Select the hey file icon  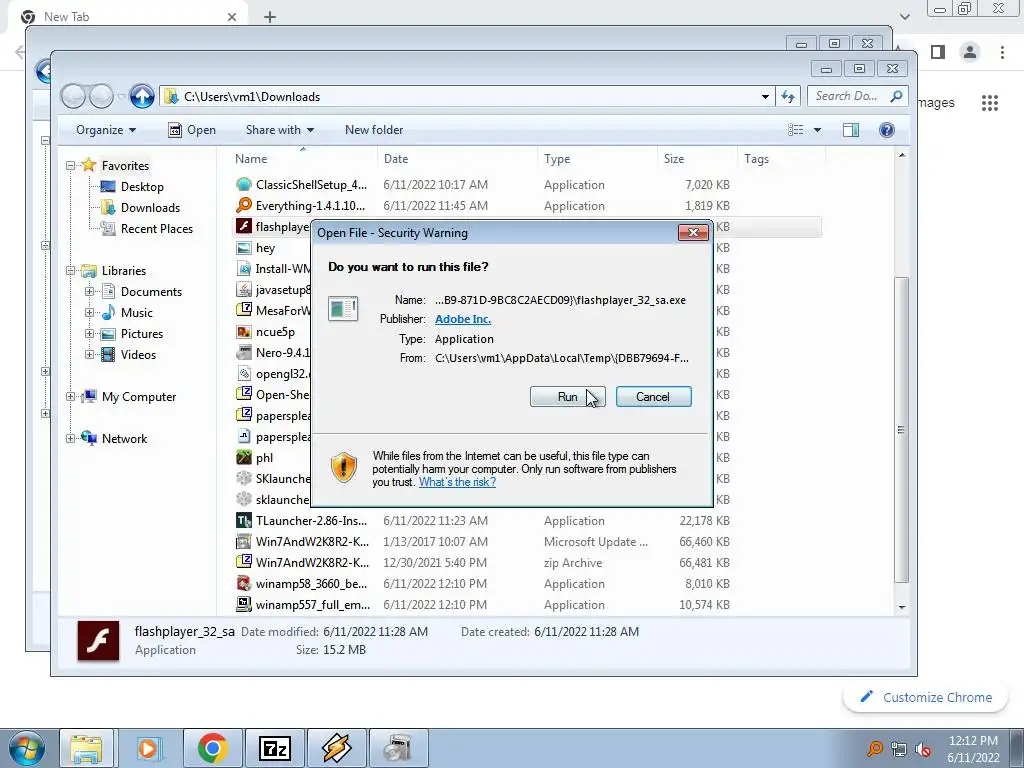point(244,248)
